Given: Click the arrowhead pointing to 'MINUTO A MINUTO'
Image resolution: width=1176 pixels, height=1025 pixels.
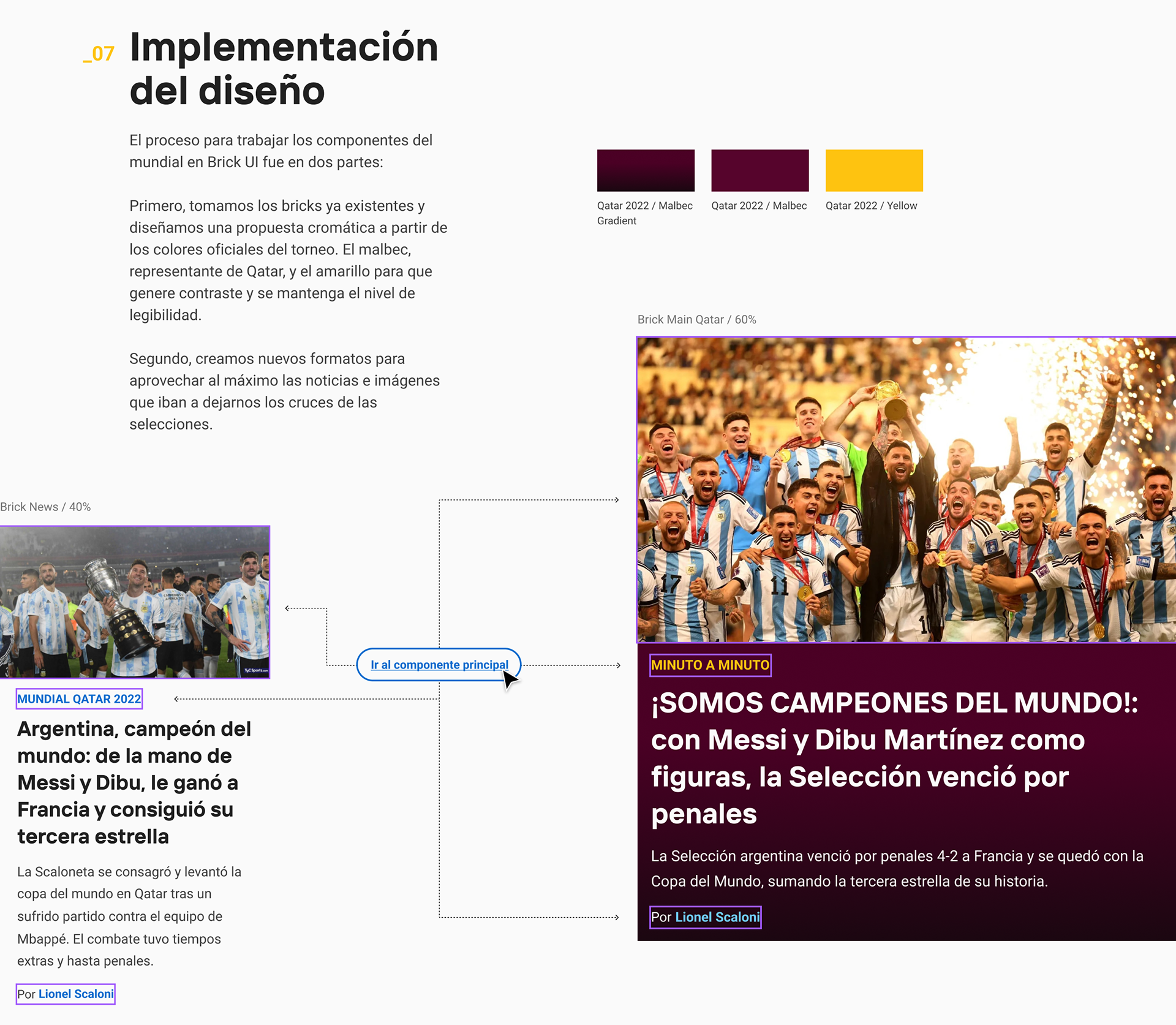Looking at the screenshot, I should click(x=618, y=665).
